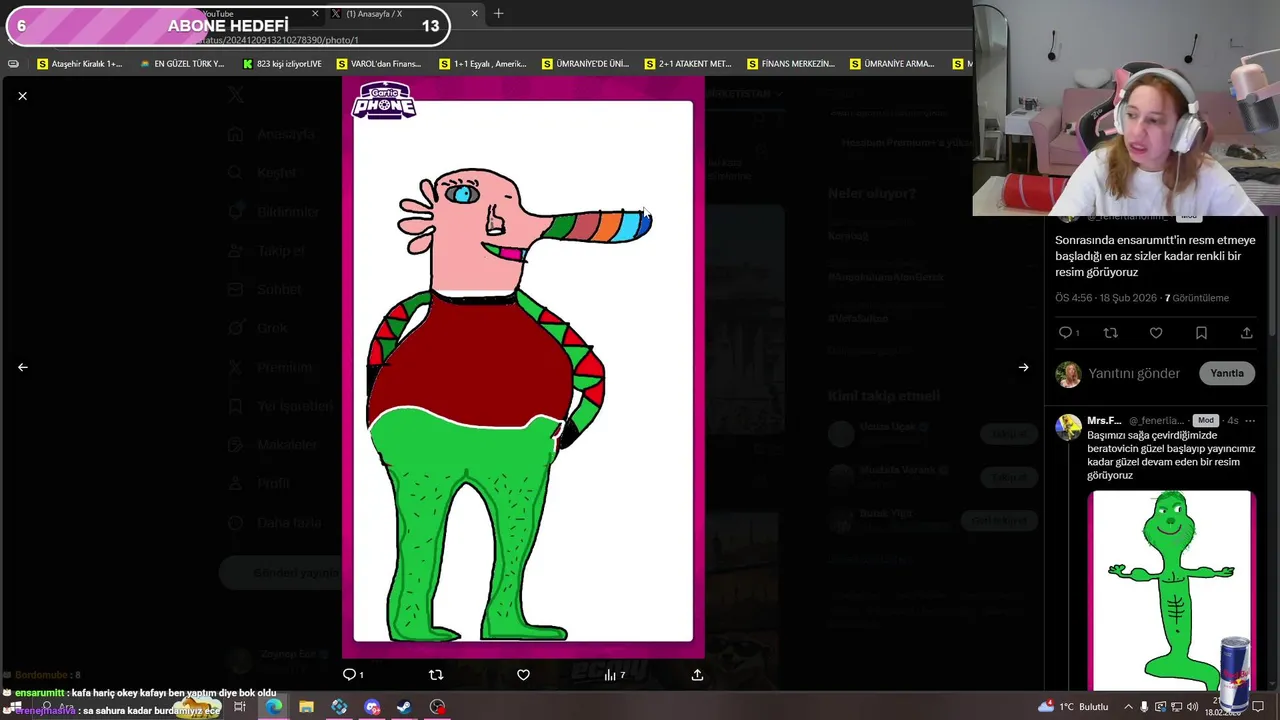Repost icon in the tweet side panel
The width and height of the screenshot is (1280, 720).
tap(1110, 333)
